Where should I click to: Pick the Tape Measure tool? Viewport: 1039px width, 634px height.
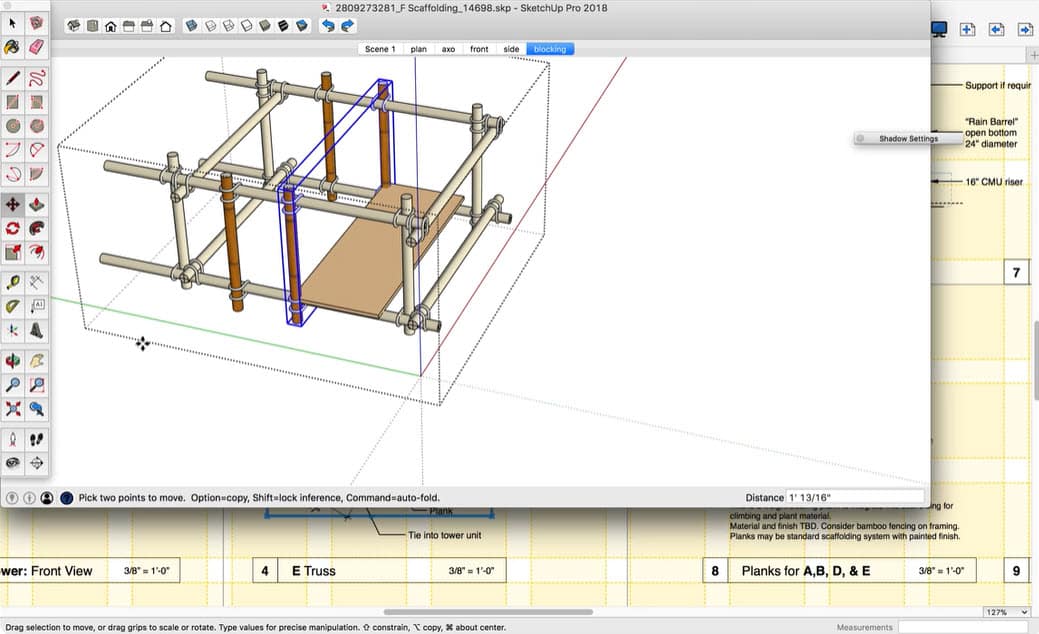click(13, 283)
